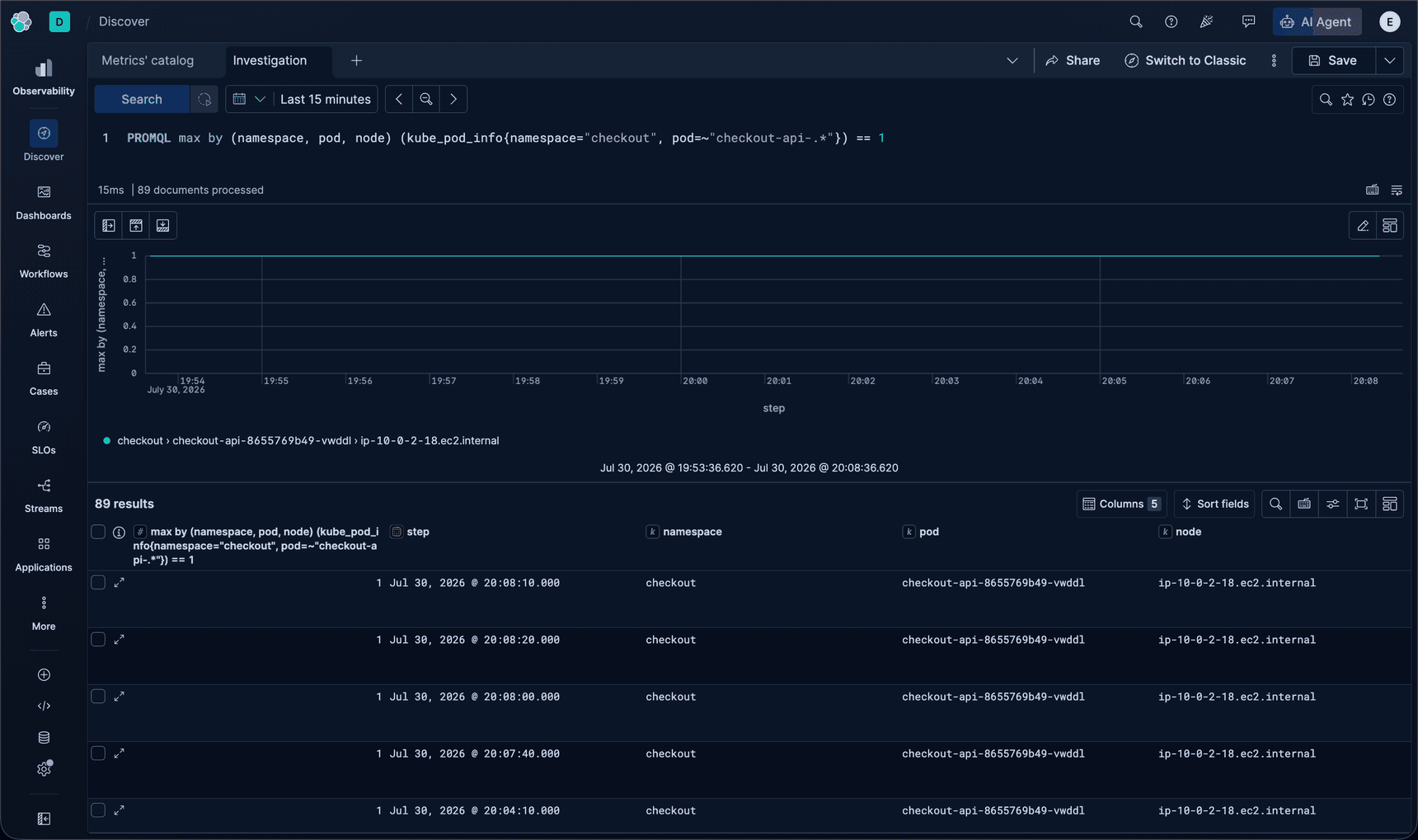Expand the 20:07:40.000 row details

(119, 753)
